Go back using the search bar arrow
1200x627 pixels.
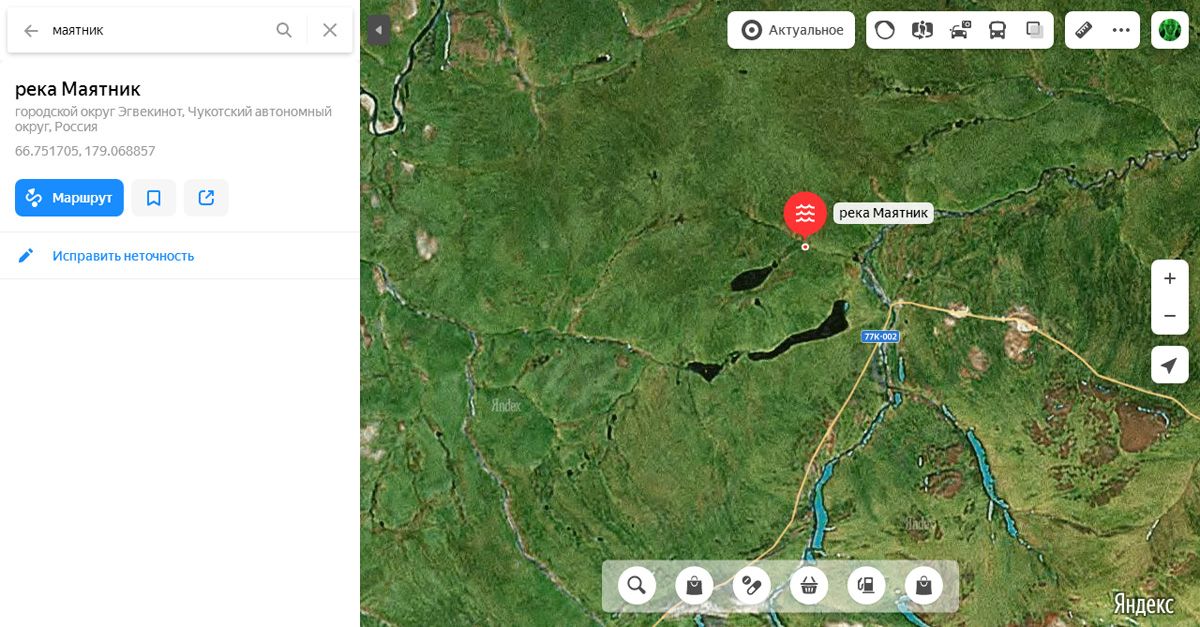[31, 30]
